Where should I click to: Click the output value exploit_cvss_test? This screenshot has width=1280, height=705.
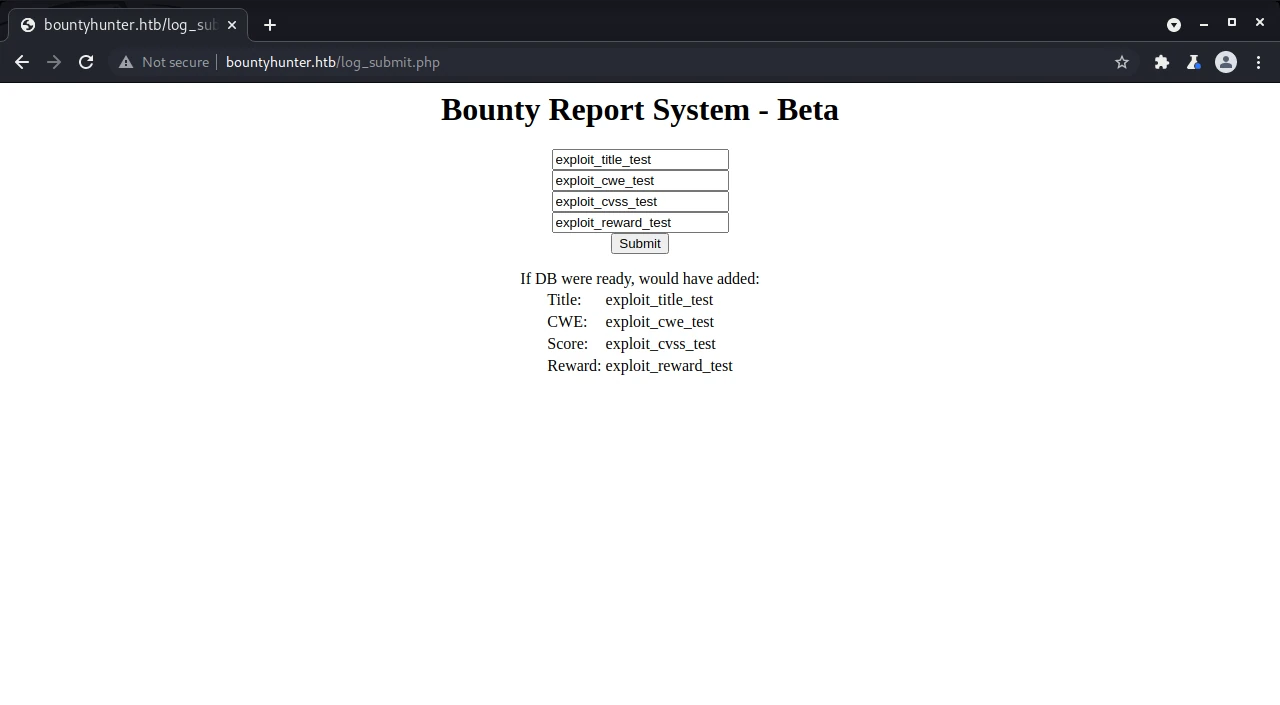pos(660,344)
